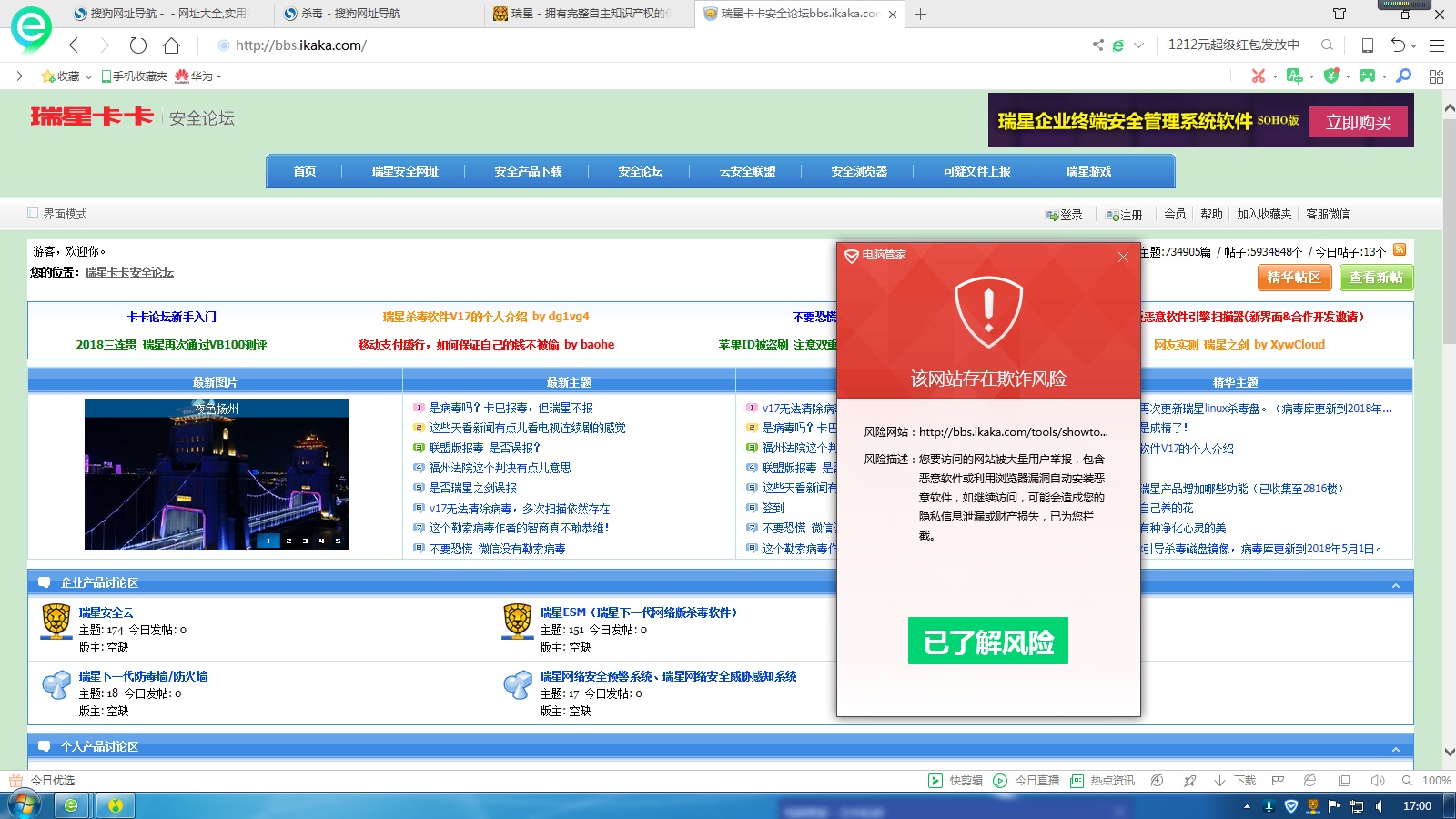Expand the 收藏 favorites dropdown arrow
The height and width of the screenshot is (819, 1456).
click(88, 76)
